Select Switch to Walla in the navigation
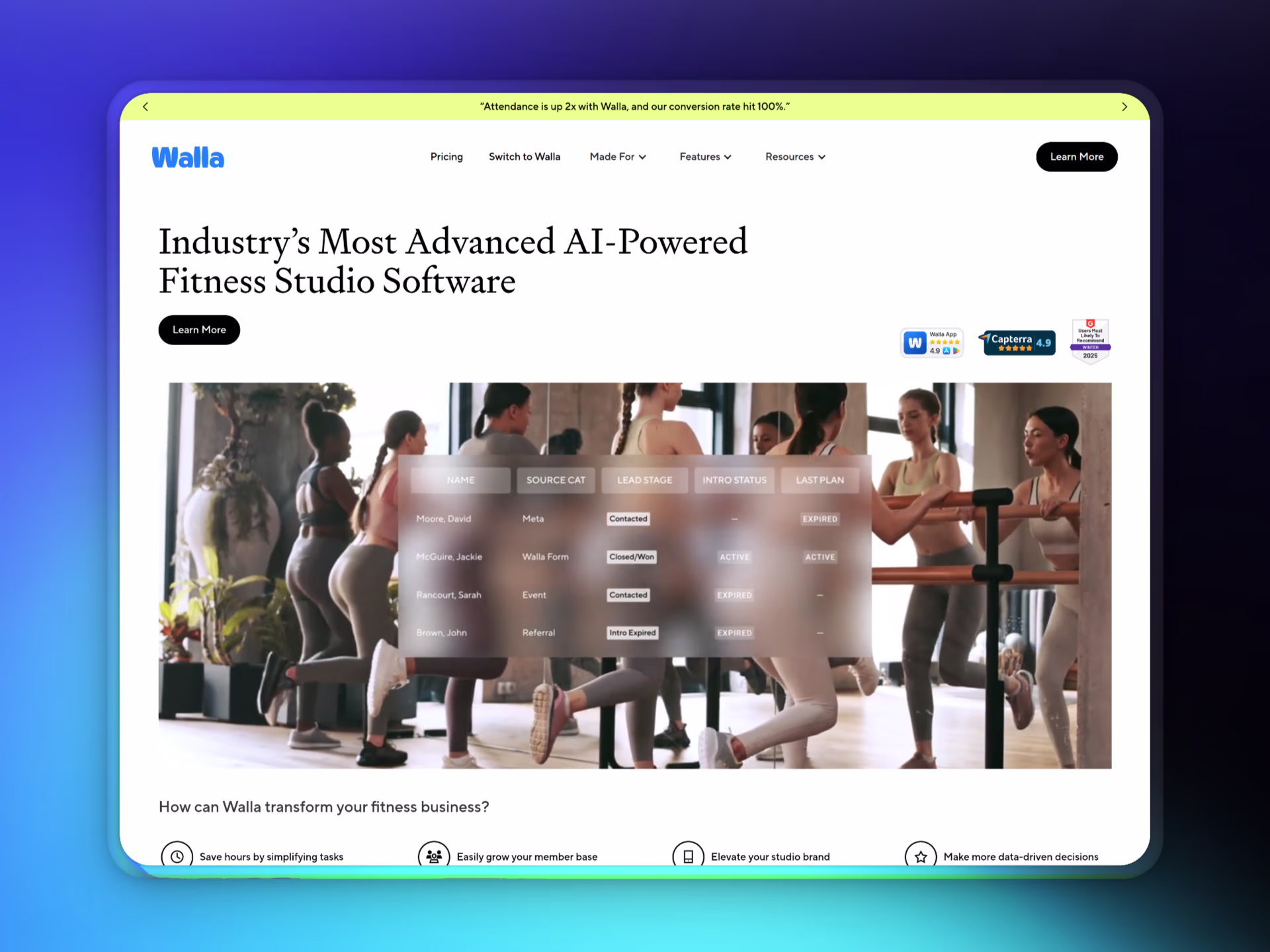The height and width of the screenshot is (952, 1270). pyautogui.click(x=524, y=157)
